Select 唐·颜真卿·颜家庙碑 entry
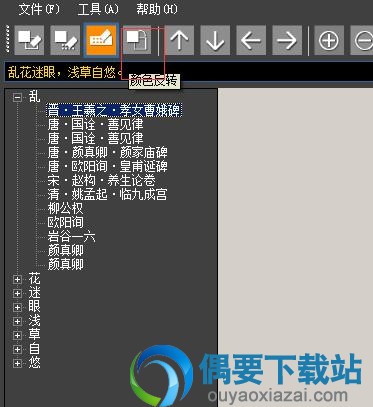Image resolution: width=373 pixels, height=407 pixels. tap(107, 152)
